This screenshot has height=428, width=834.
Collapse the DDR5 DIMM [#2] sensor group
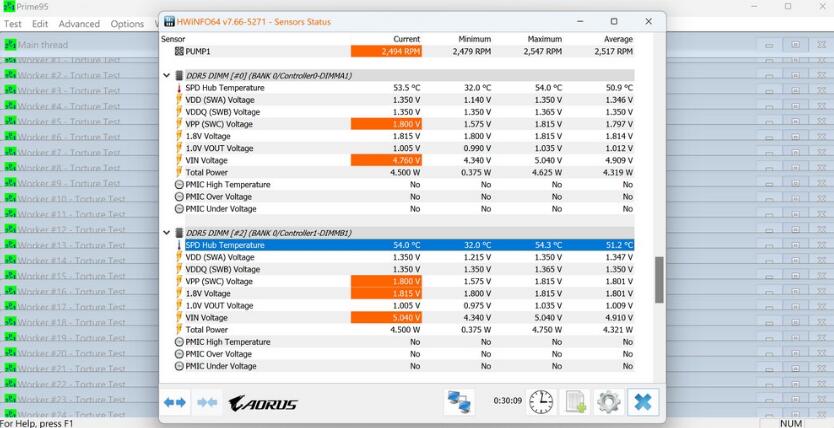point(167,232)
